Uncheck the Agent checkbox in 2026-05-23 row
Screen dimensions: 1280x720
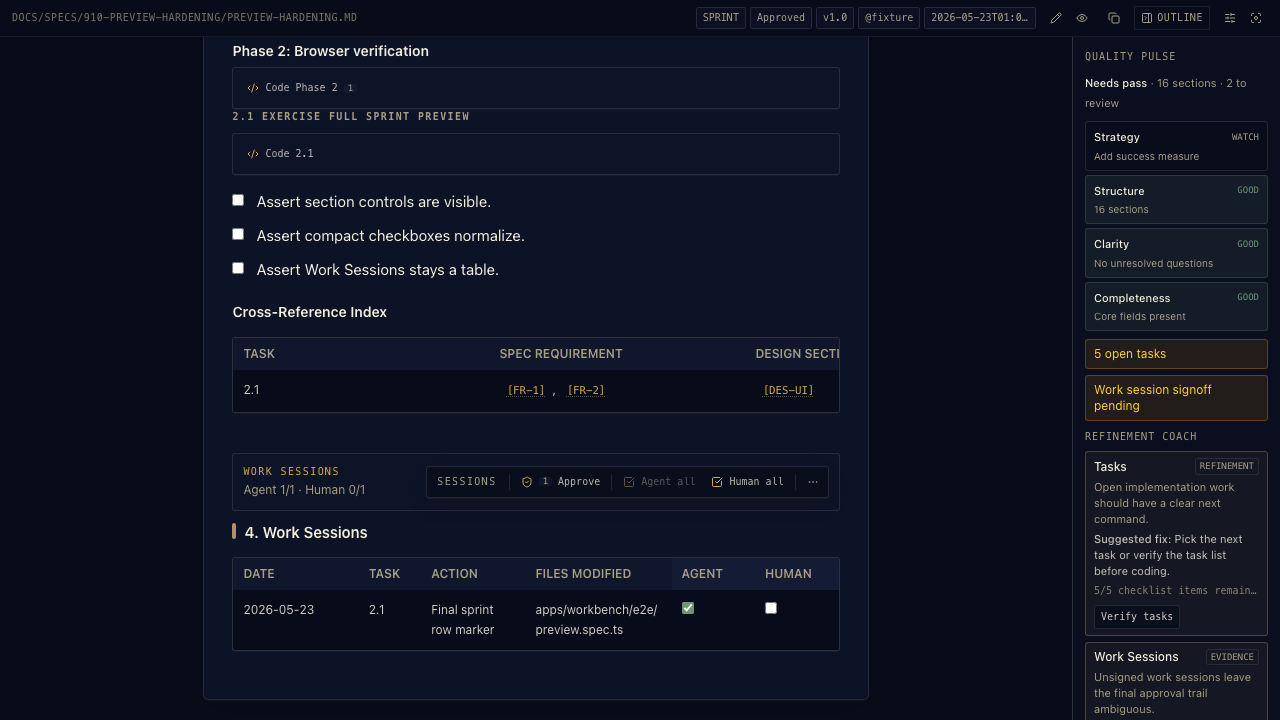tap(688, 608)
